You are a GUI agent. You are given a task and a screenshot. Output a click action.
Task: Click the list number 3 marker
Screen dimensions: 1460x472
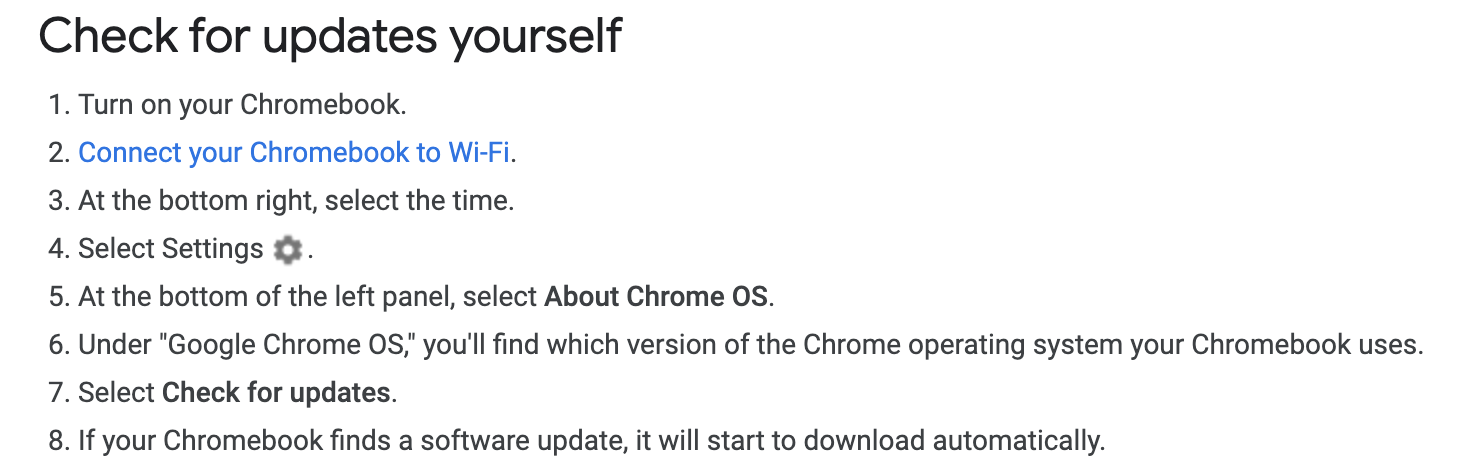point(57,201)
